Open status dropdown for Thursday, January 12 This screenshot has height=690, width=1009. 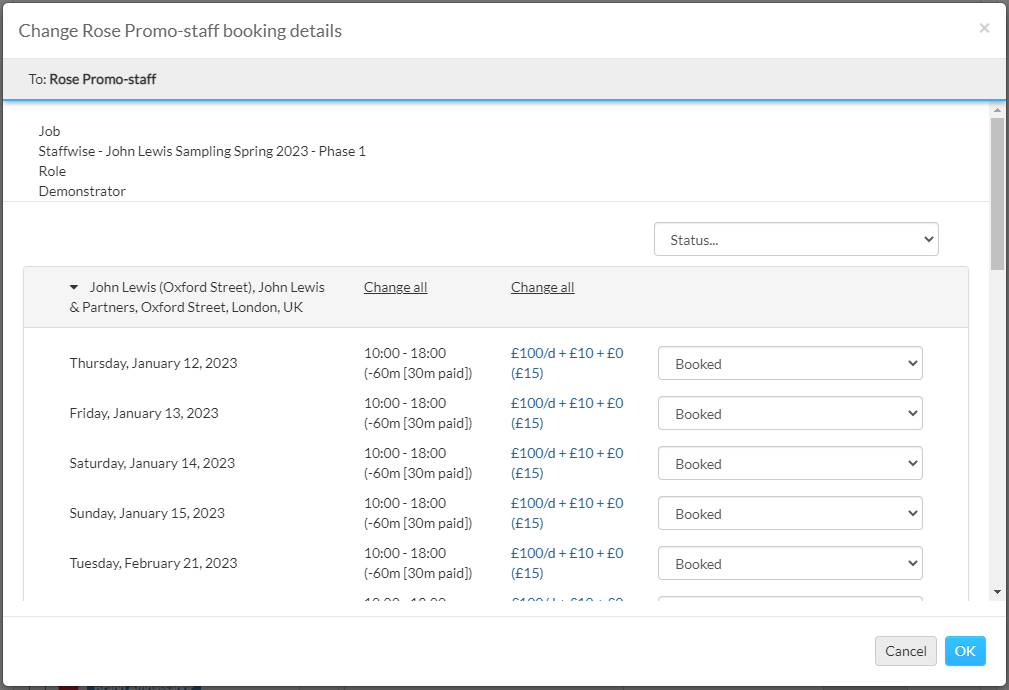click(790, 364)
